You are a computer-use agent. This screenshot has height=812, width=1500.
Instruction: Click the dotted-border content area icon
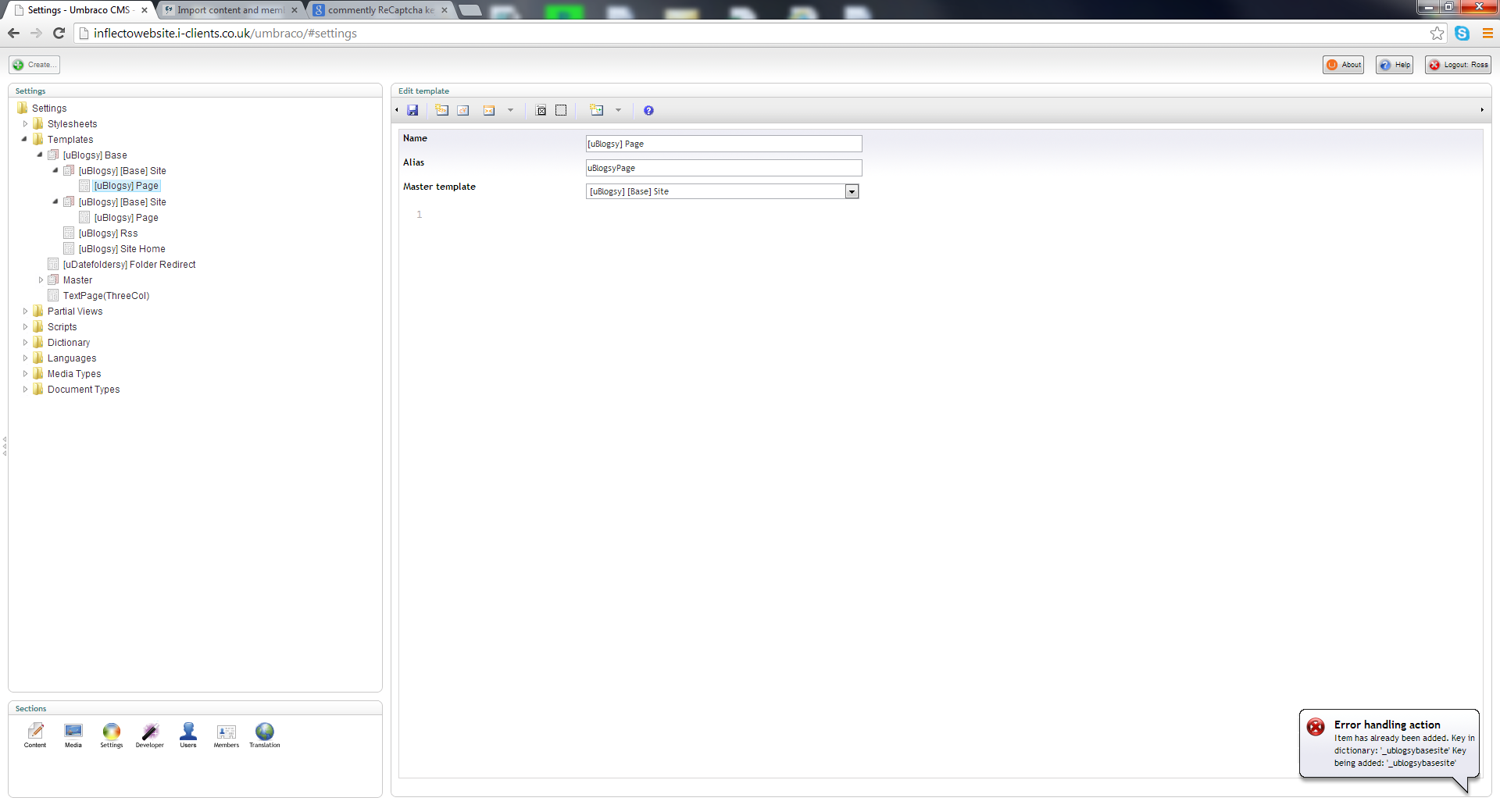click(561, 110)
